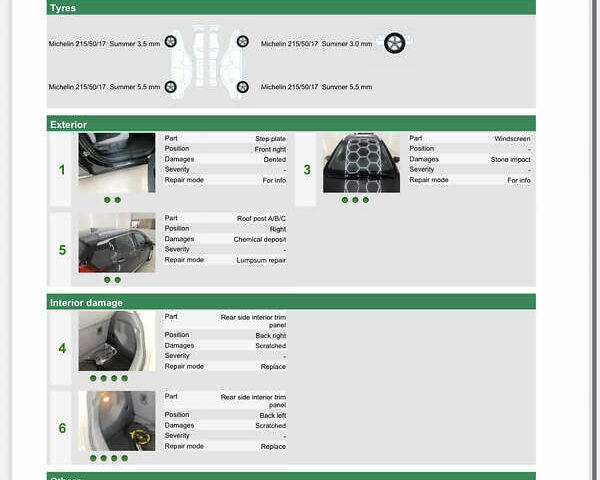Click the front right tyre icon
This screenshot has width=600, height=480.
coord(242,42)
